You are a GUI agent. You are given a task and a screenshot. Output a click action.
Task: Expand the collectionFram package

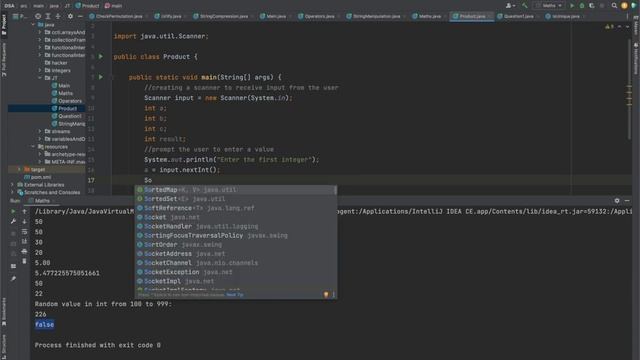click(x=40, y=40)
